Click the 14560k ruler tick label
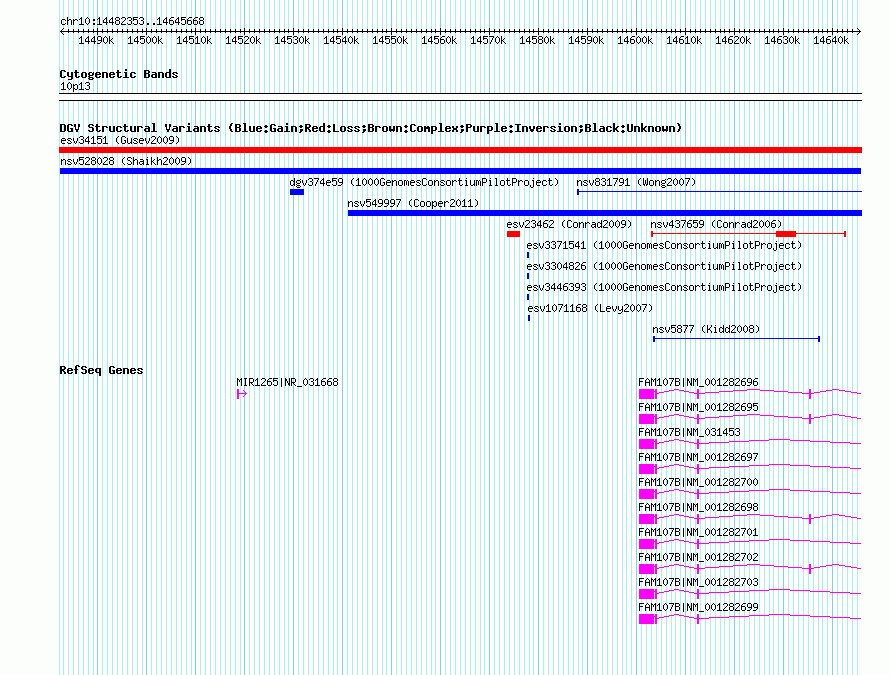Screen dimensions: 890x675 click(x=439, y=40)
